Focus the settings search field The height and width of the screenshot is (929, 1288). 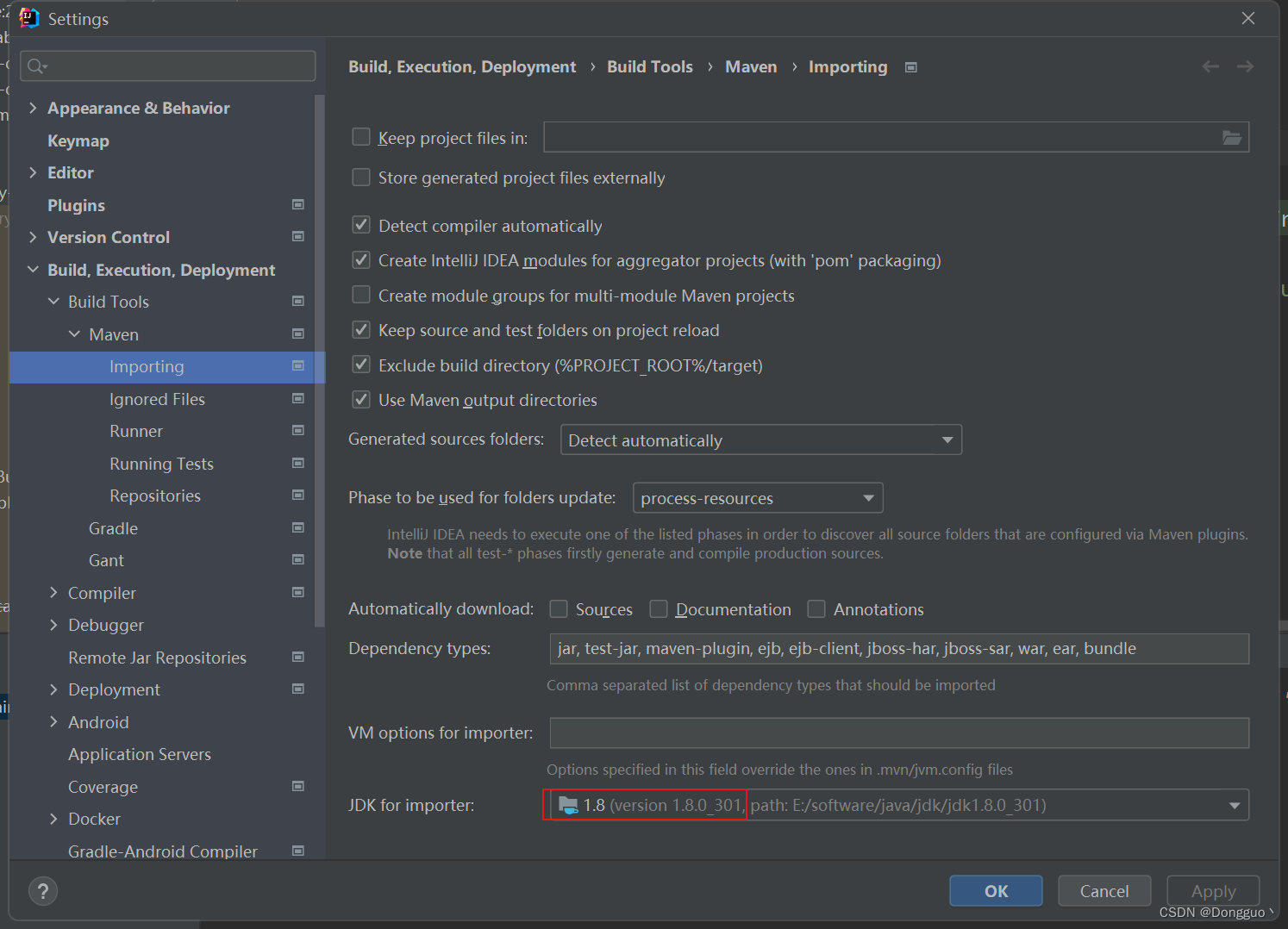click(x=168, y=66)
